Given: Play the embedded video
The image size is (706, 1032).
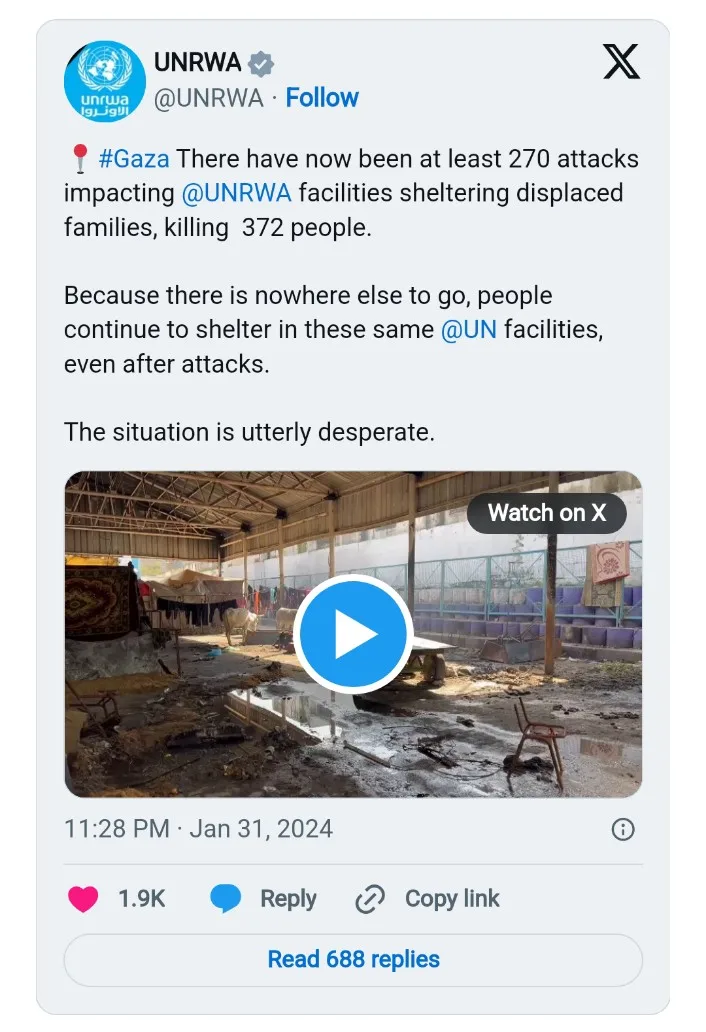Looking at the screenshot, I should (353, 635).
